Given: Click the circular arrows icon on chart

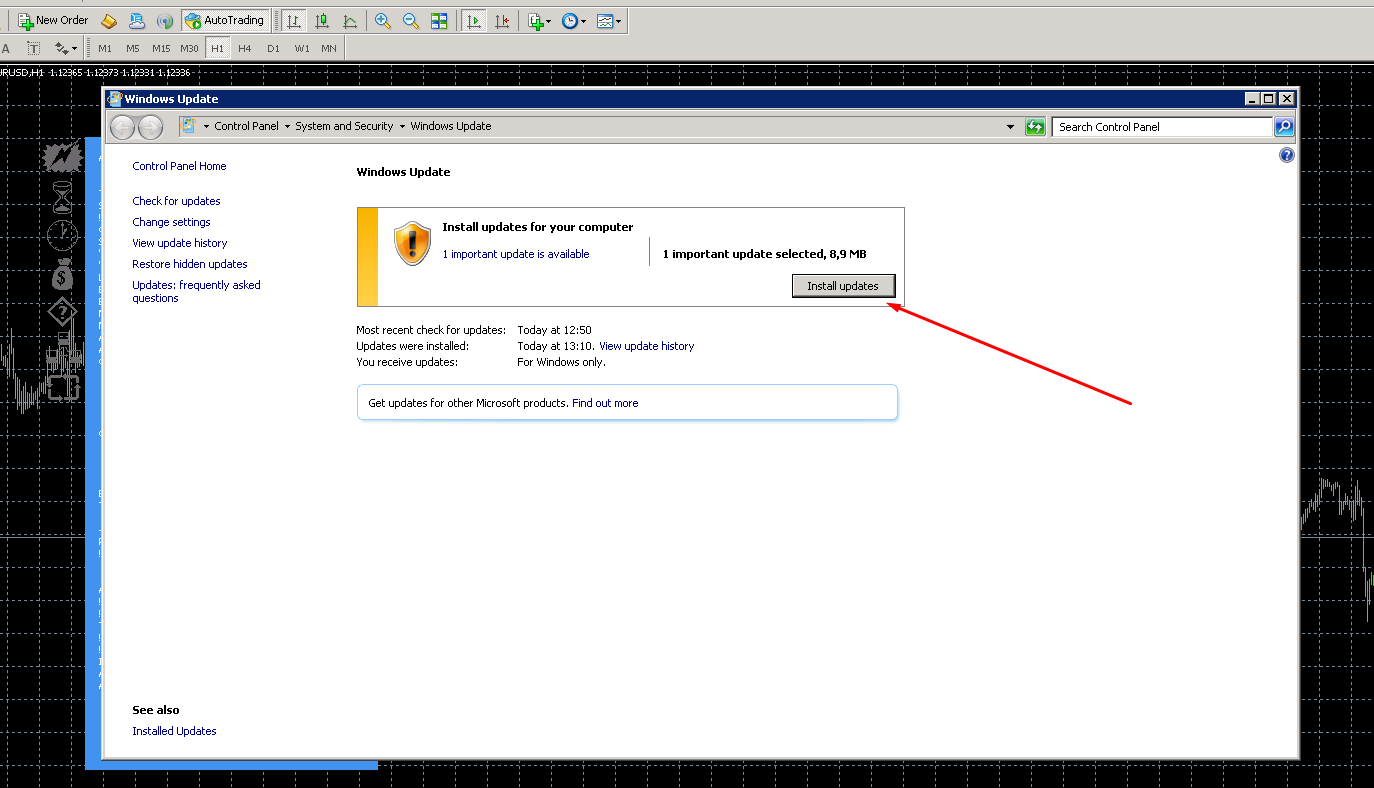Looking at the screenshot, I should point(62,386).
